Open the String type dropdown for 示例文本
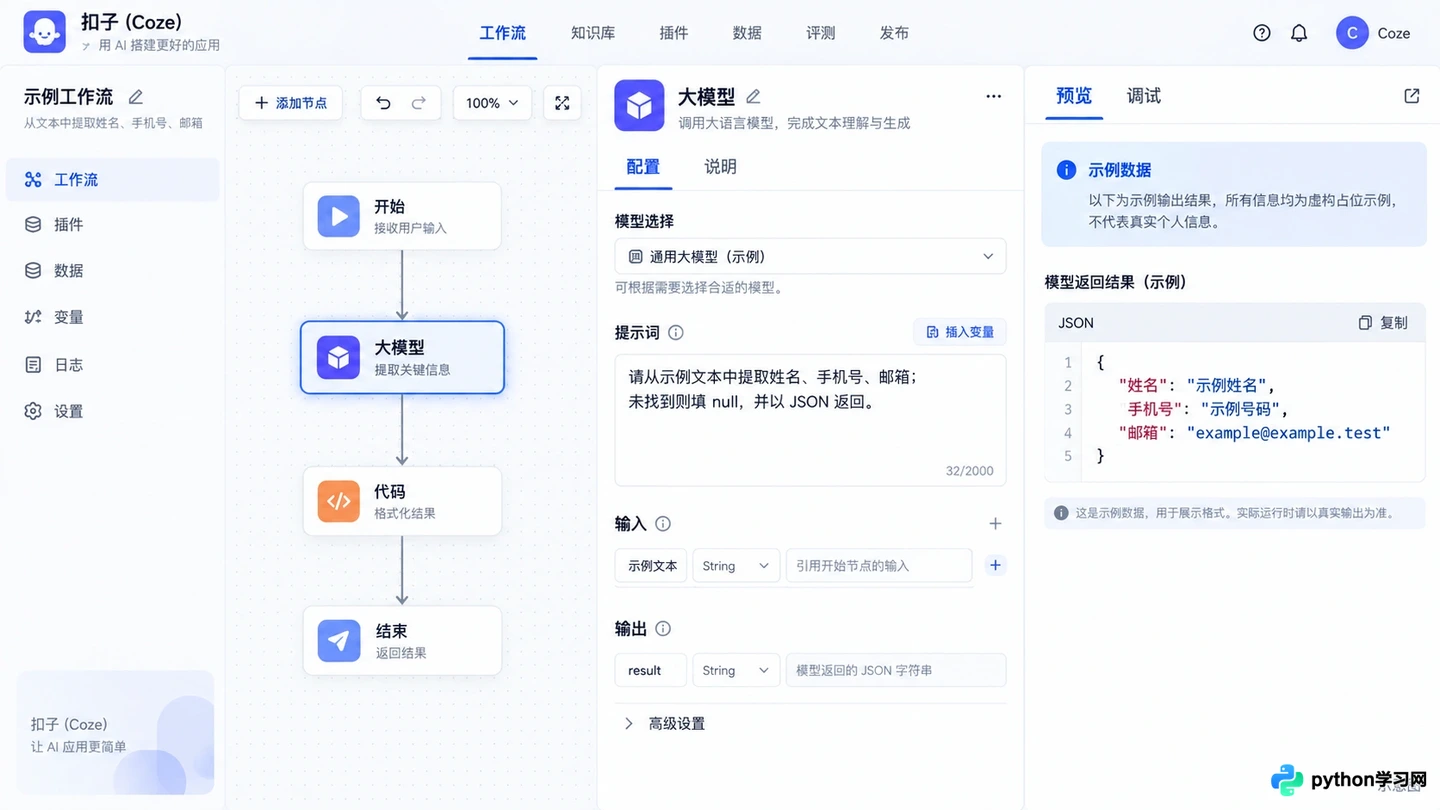 pos(736,565)
